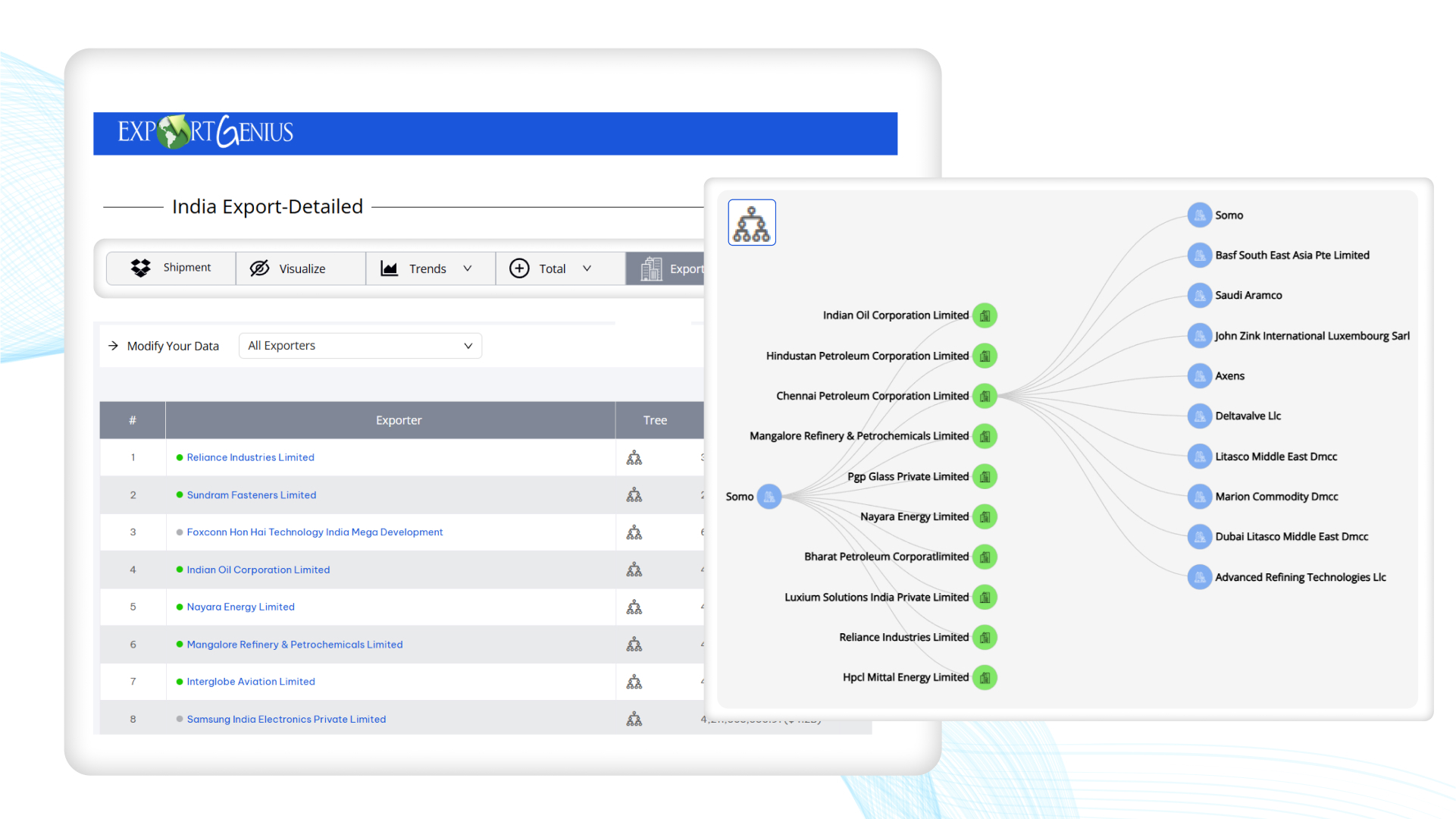This screenshot has width=1456, height=819.
Task: Click the green building node beside Chennai Petroleum Corporation
Action: [x=985, y=396]
